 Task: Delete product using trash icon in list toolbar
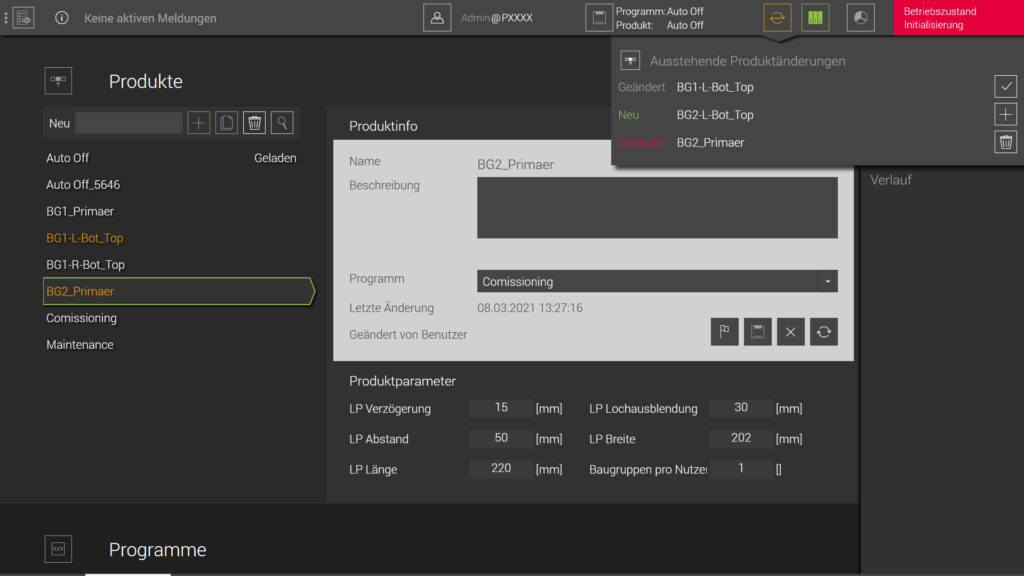[x=255, y=123]
